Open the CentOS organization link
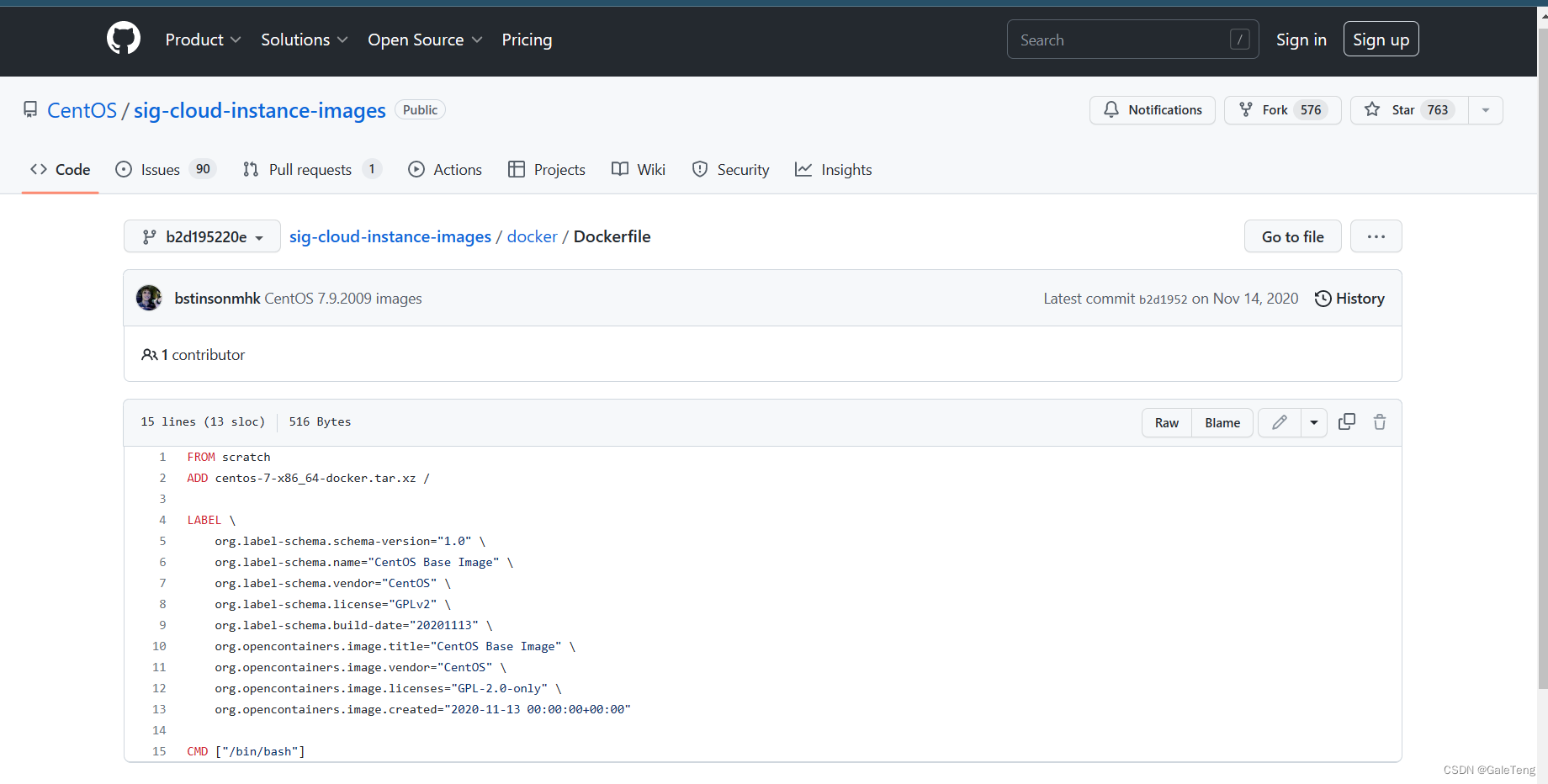 (82, 110)
